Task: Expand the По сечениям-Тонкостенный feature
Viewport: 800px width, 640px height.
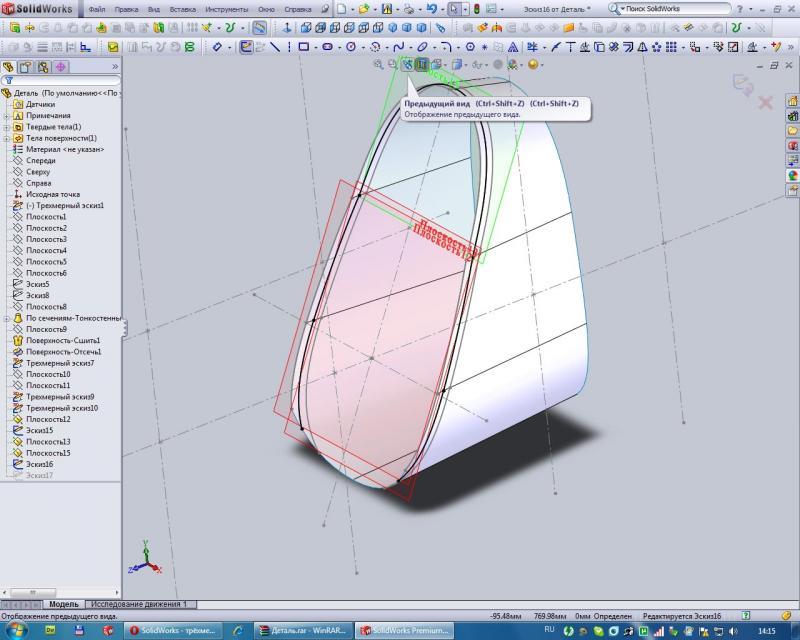Action: click(x=7, y=318)
